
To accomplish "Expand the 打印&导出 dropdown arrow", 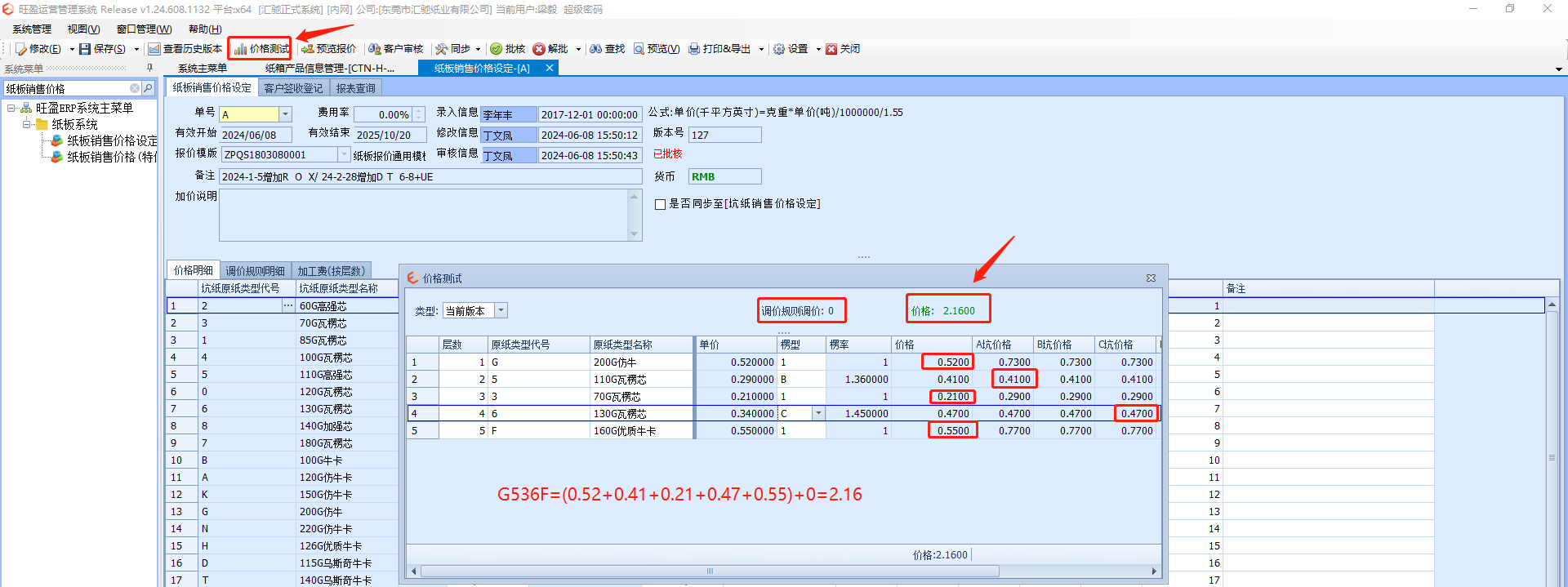I will [x=761, y=49].
